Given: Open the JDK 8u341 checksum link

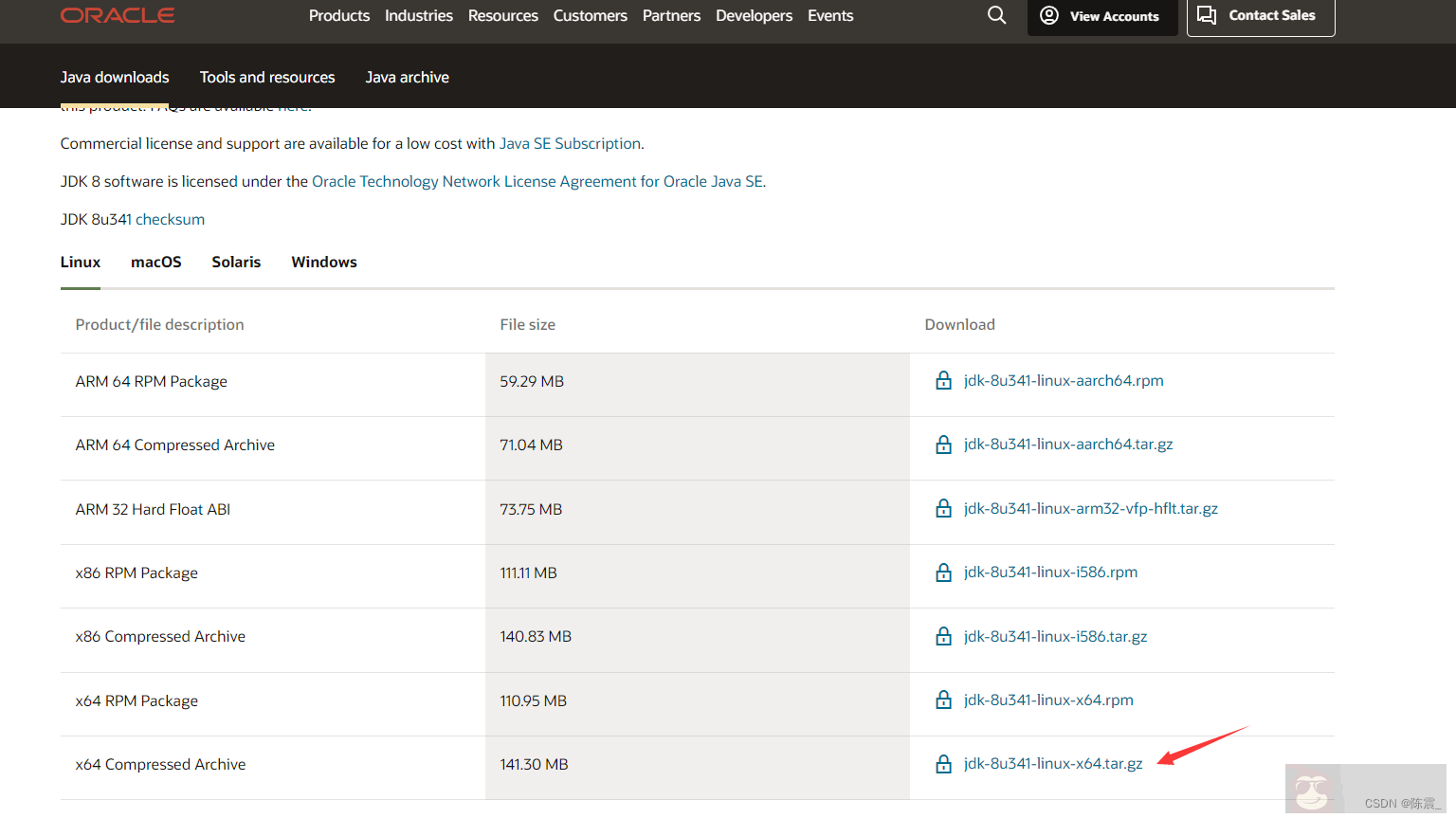Looking at the screenshot, I should pyautogui.click(x=170, y=220).
